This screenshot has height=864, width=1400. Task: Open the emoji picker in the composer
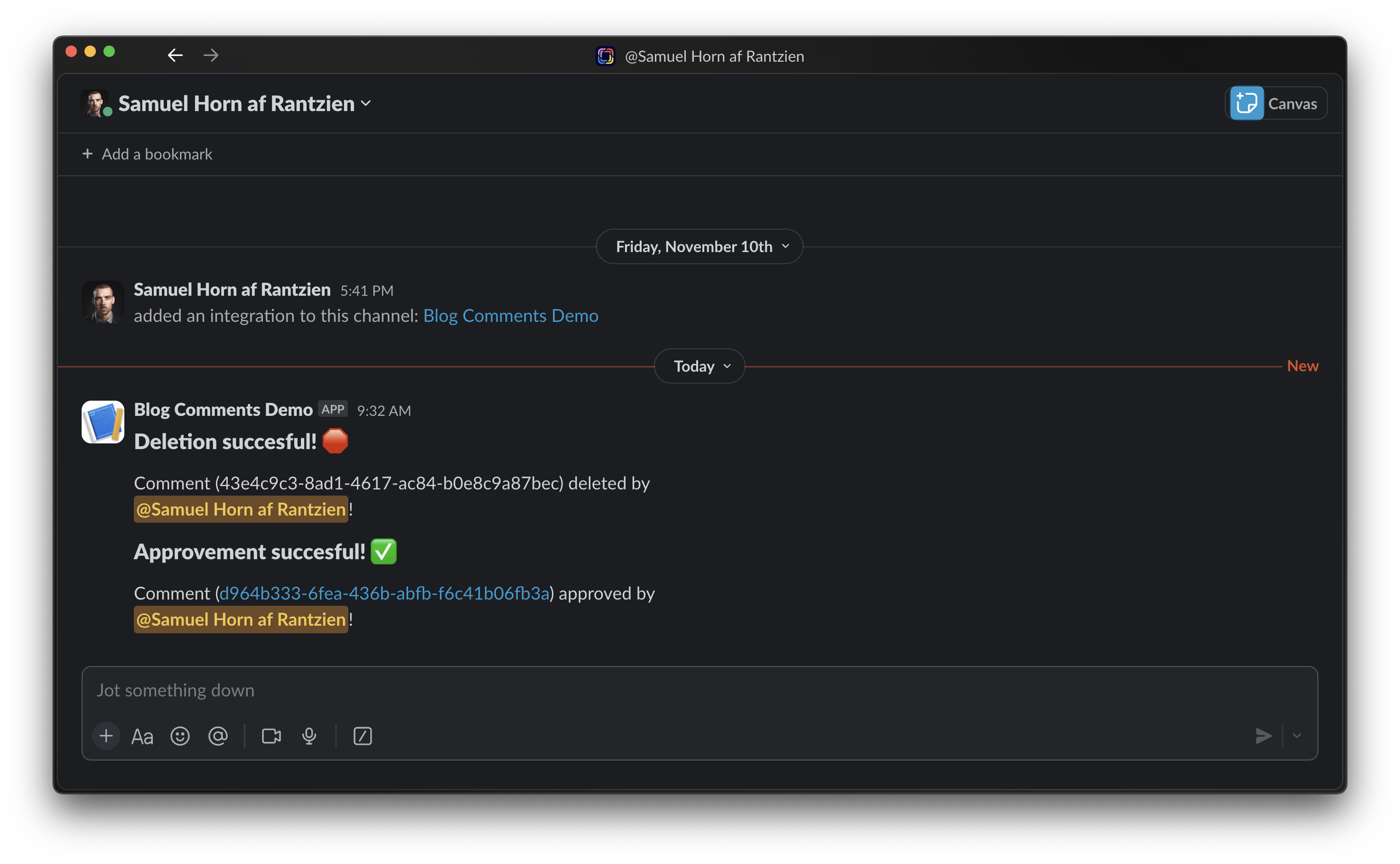tap(180, 736)
